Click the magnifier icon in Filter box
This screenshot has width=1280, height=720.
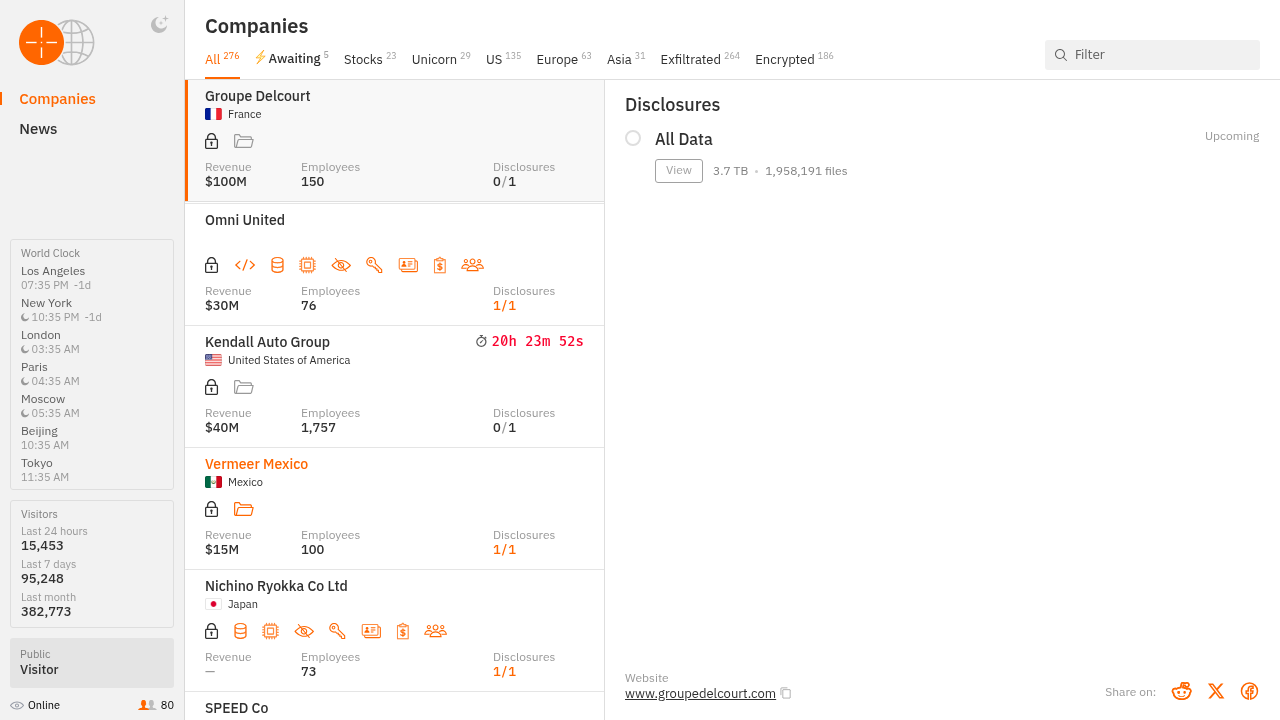click(1061, 55)
